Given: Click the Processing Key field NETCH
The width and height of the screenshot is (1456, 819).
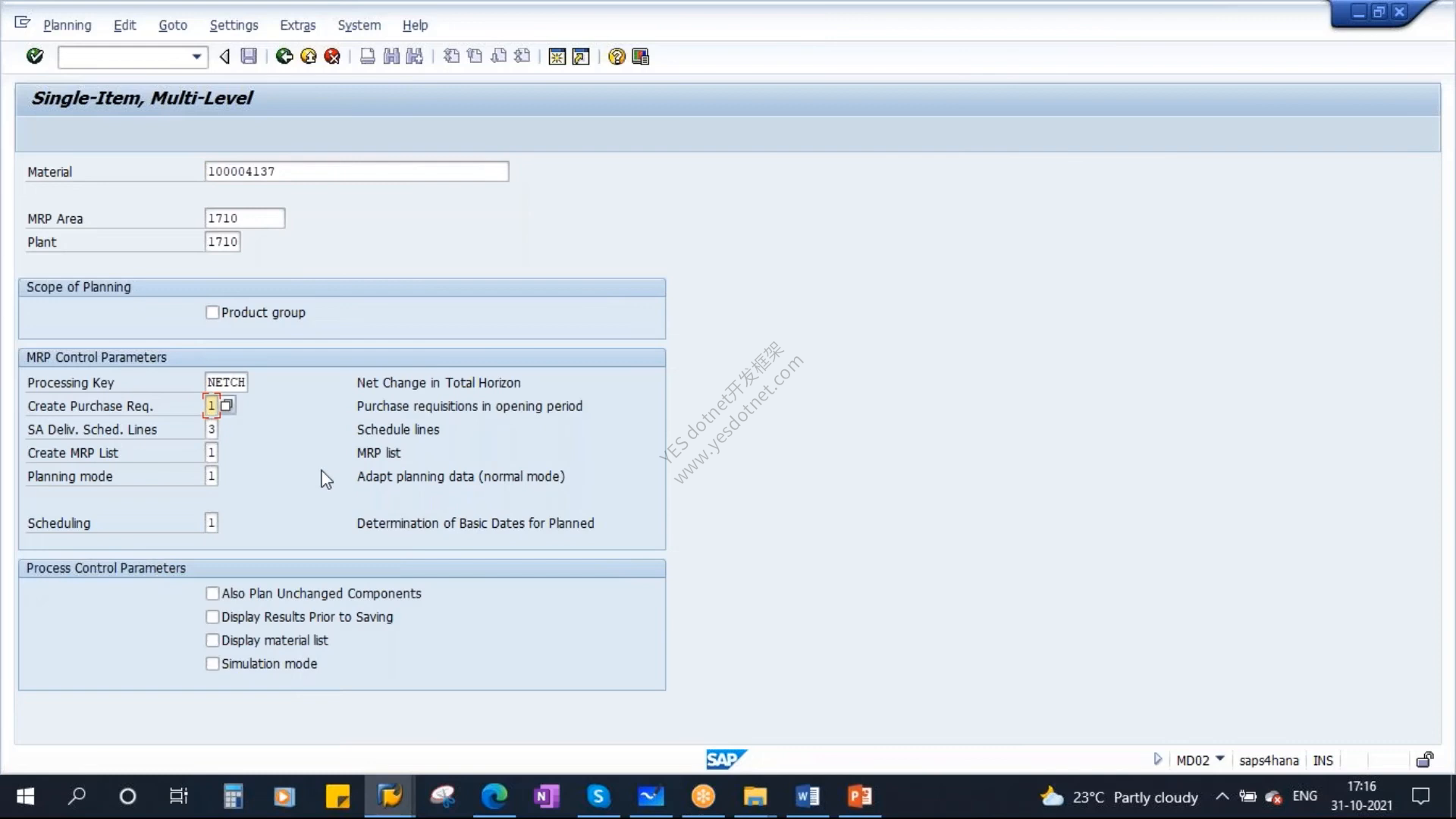Looking at the screenshot, I should [226, 382].
